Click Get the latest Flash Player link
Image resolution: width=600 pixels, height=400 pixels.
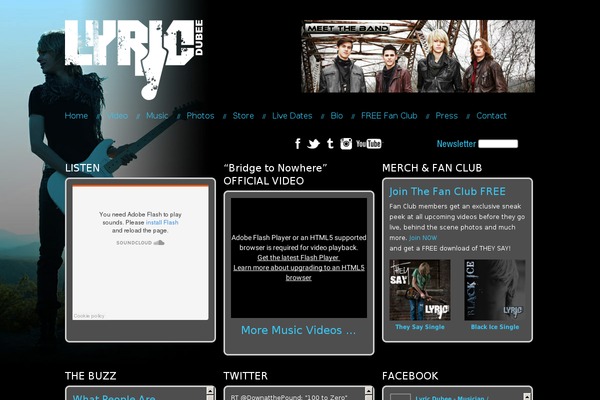coord(298,258)
